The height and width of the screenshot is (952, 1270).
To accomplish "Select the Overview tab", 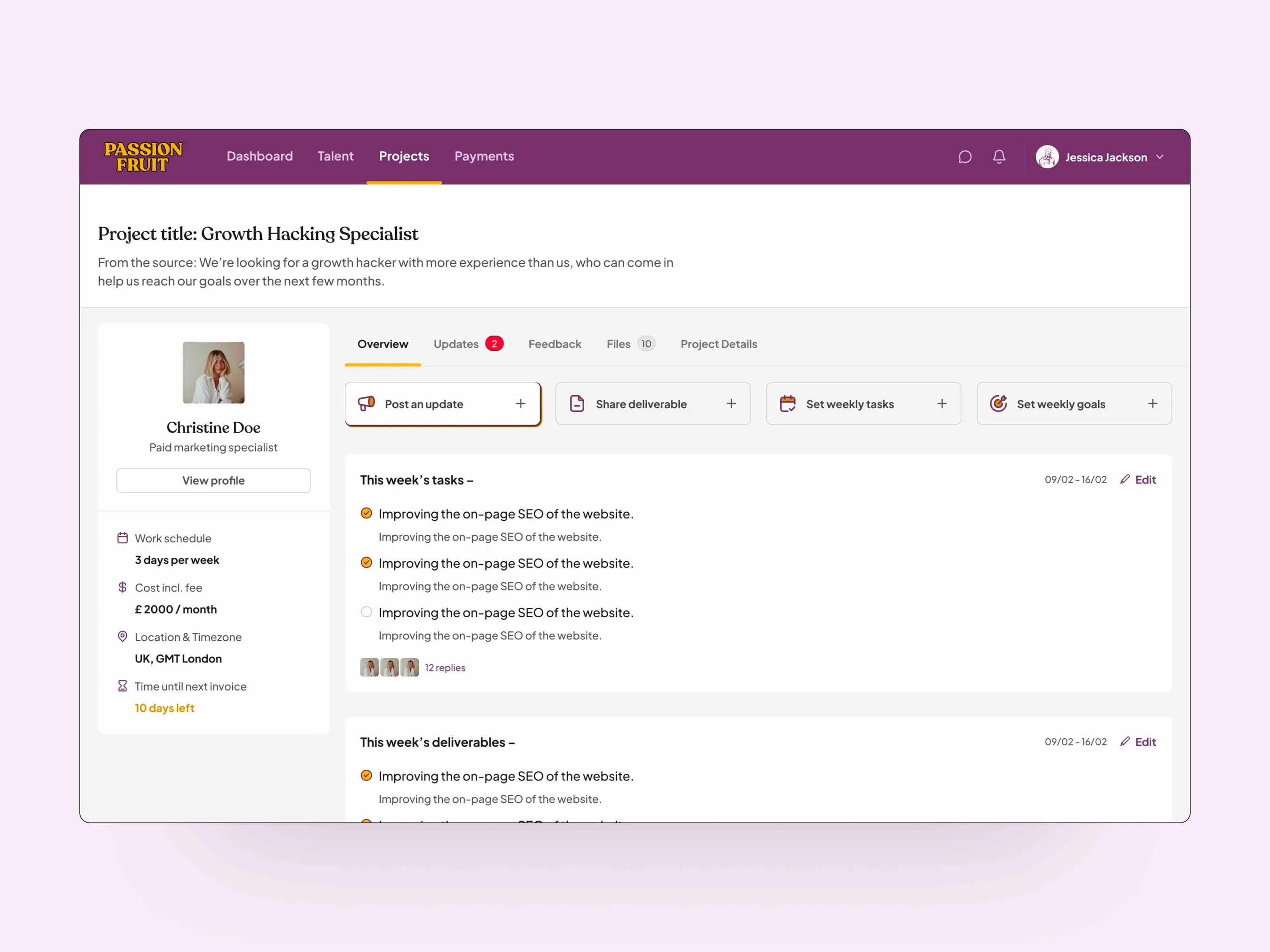I will (383, 344).
